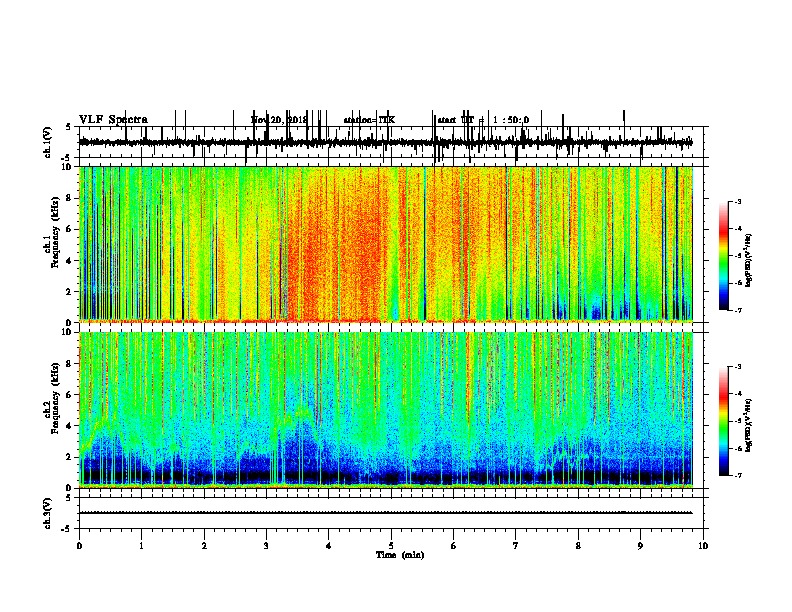Click the ch.1 spectrogram color bar
The width and height of the screenshot is (792, 612).
tap(724, 256)
